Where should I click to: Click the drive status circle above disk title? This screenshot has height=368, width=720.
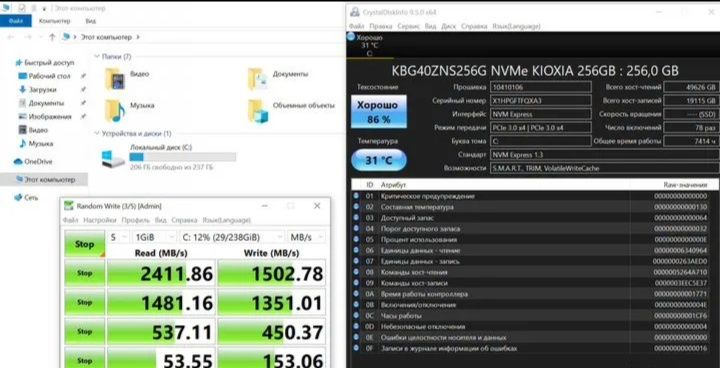[x=351, y=37]
